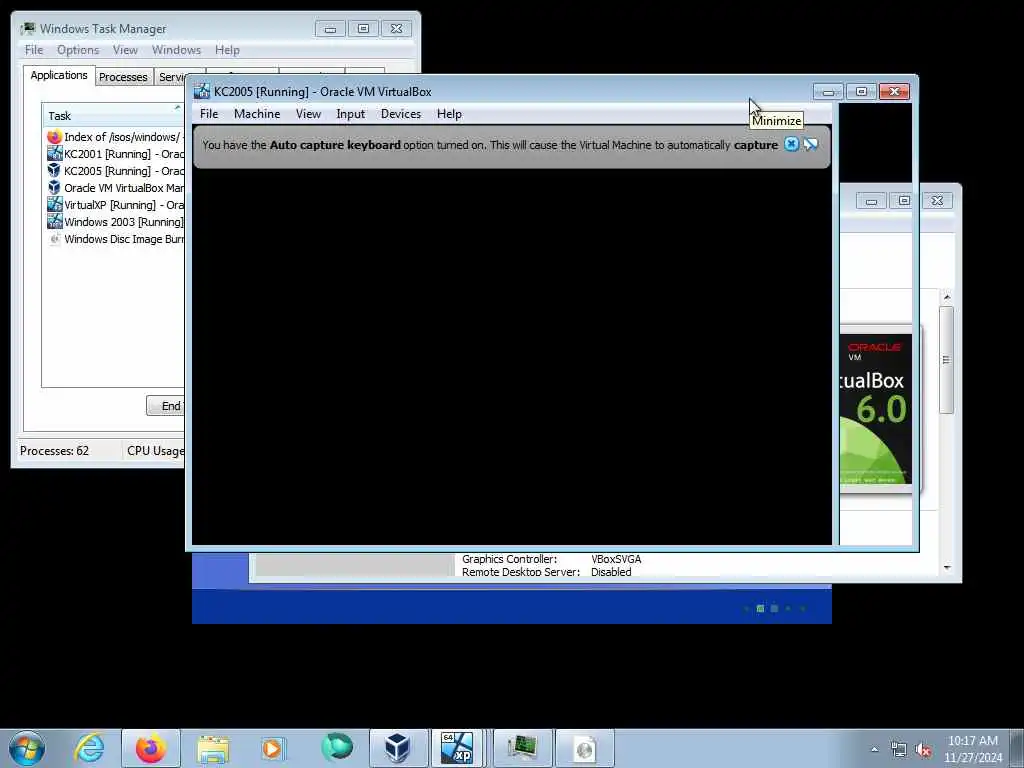Select 'VirtualXP [Running]' task row
This screenshot has height=768, width=1024.
tap(115, 205)
